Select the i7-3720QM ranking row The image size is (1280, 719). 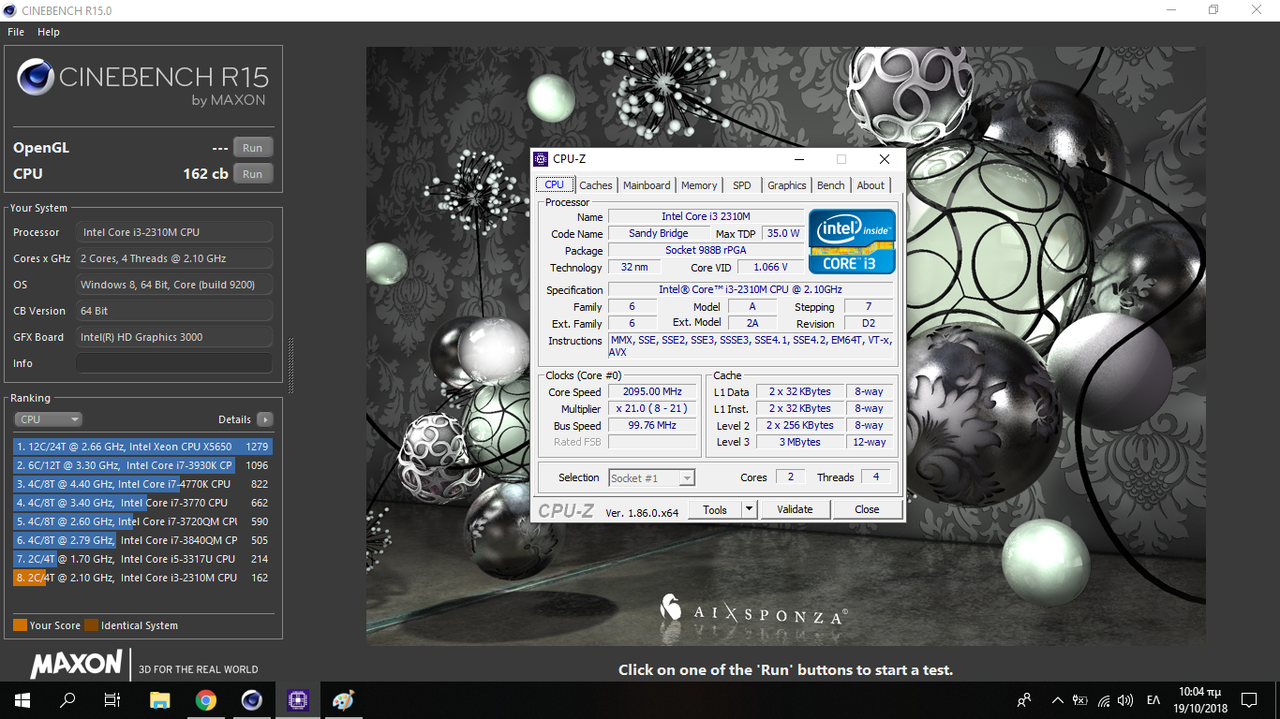(143, 521)
